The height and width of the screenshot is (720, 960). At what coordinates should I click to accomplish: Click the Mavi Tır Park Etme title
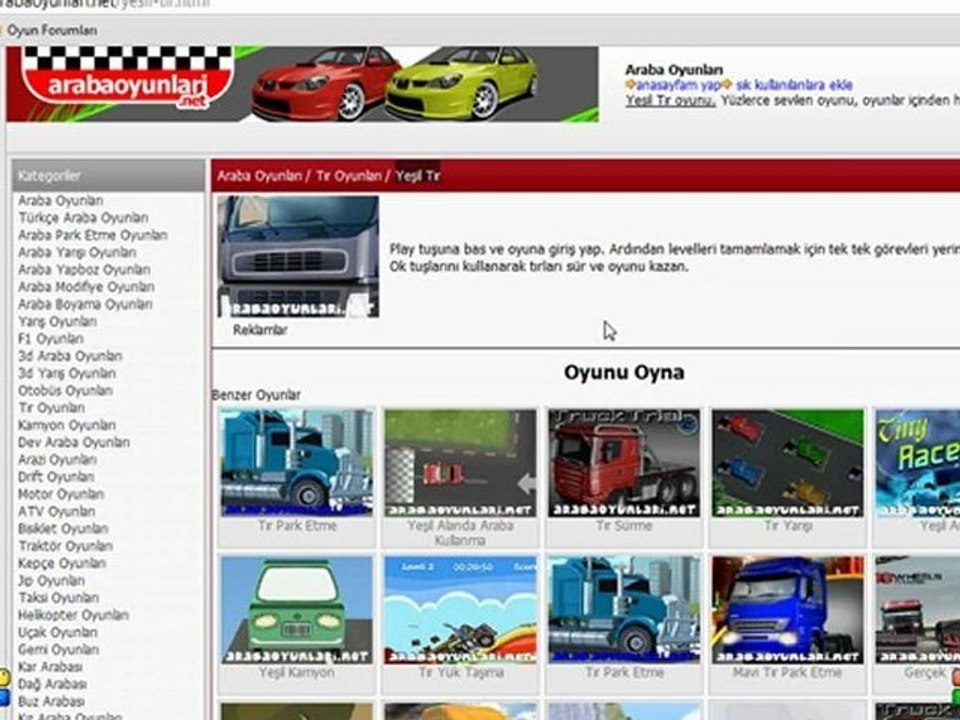(788, 673)
